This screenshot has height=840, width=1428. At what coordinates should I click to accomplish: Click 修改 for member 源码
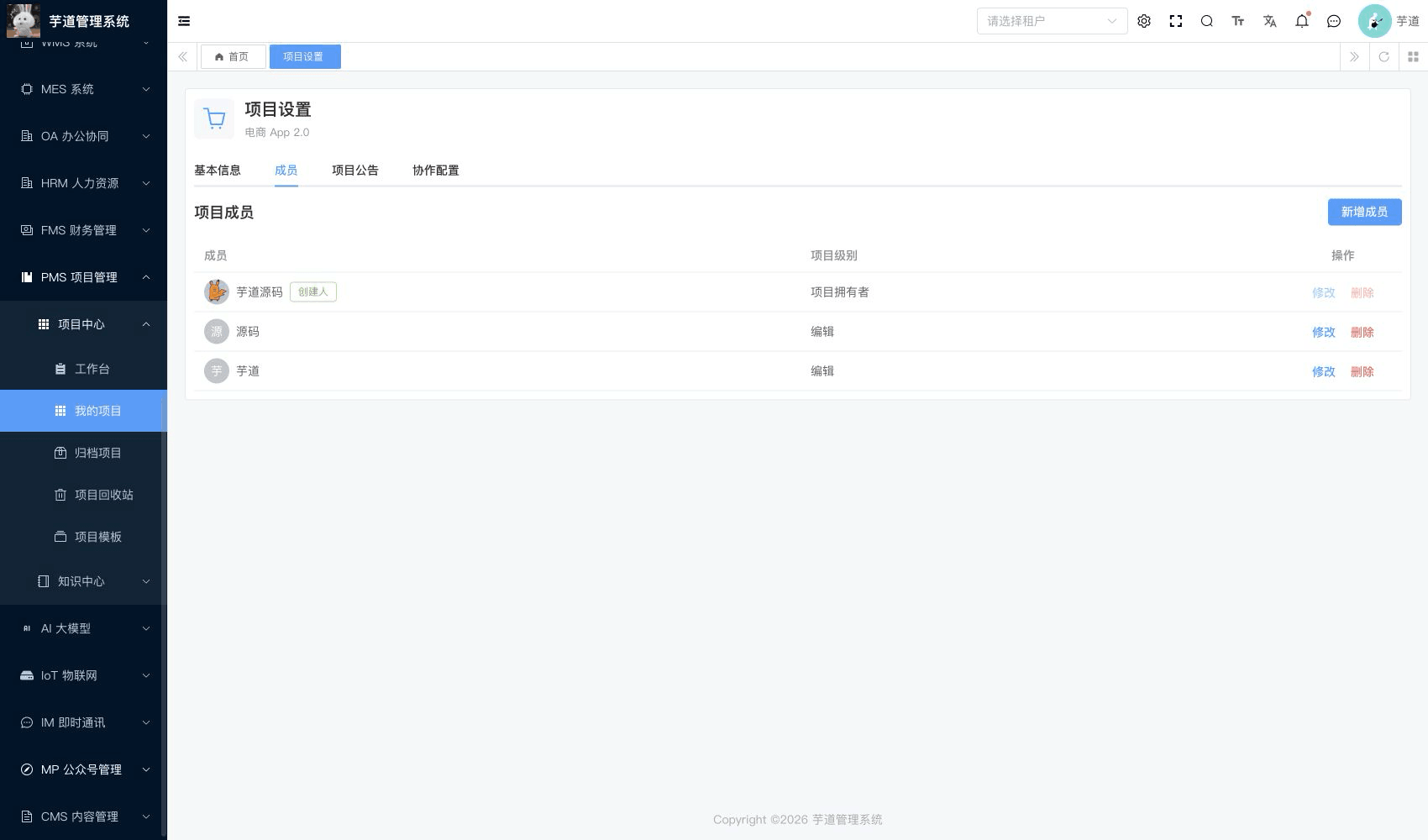pos(1324,332)
